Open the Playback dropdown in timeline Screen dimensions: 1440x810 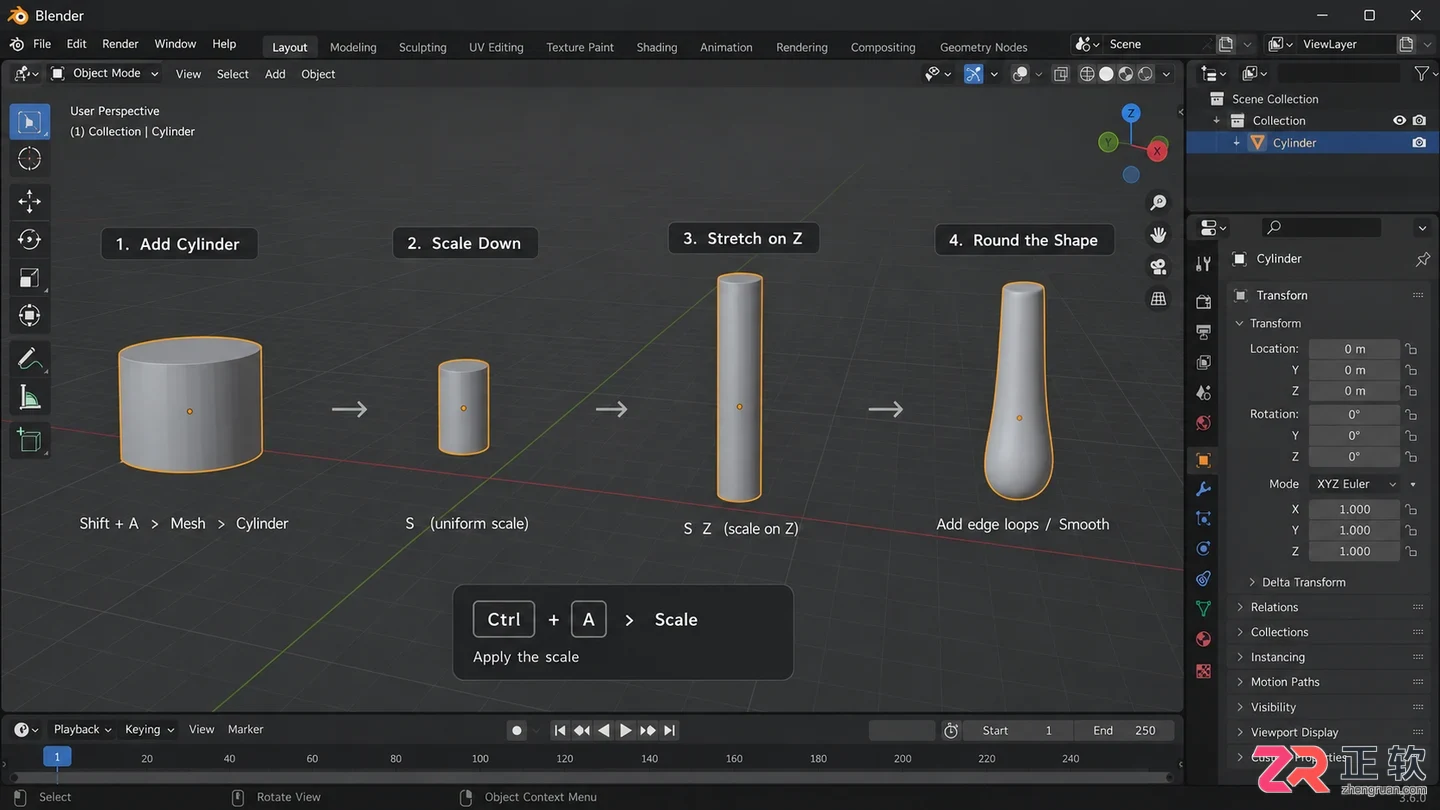tap(82, 730)
